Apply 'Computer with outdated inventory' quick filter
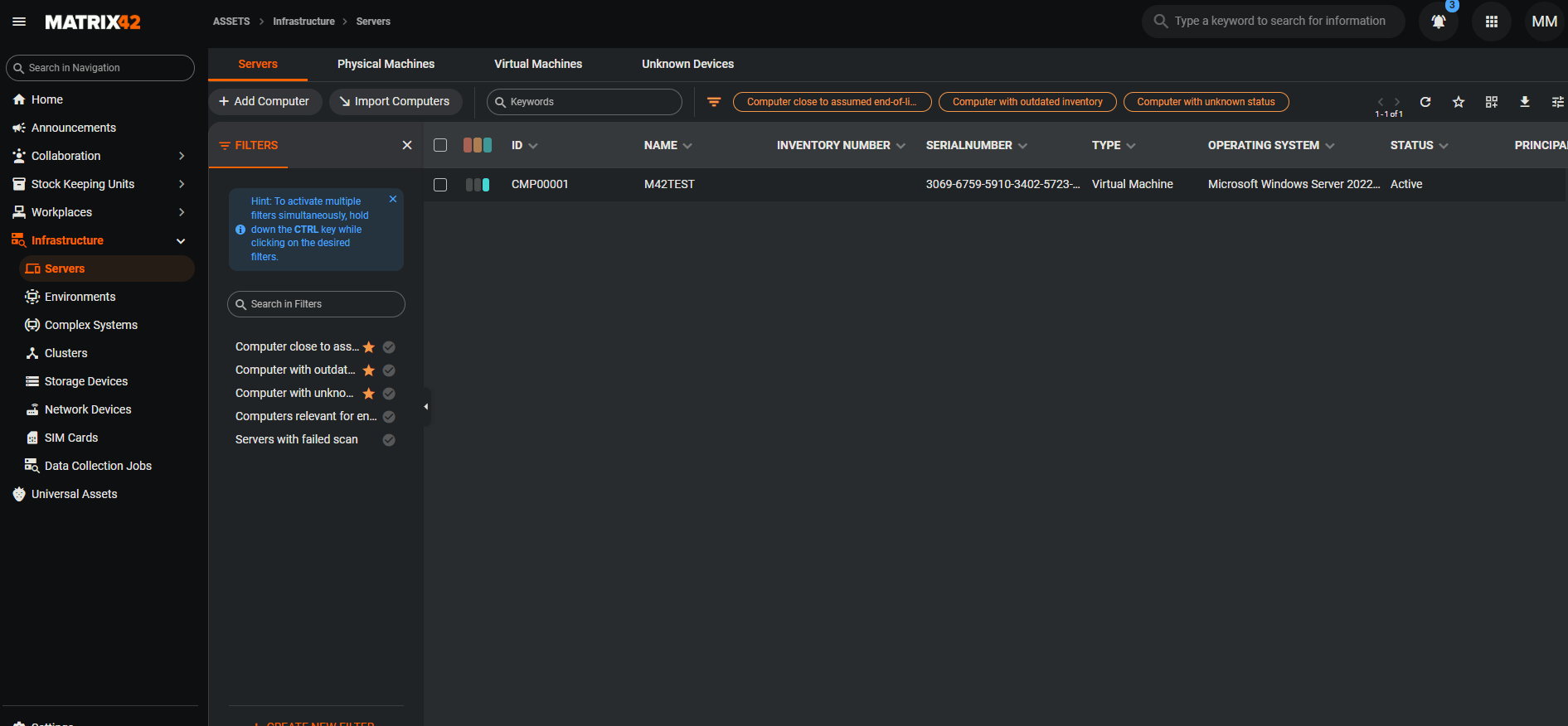Viewport: 1568px width, 726px height. [1027, 102]
